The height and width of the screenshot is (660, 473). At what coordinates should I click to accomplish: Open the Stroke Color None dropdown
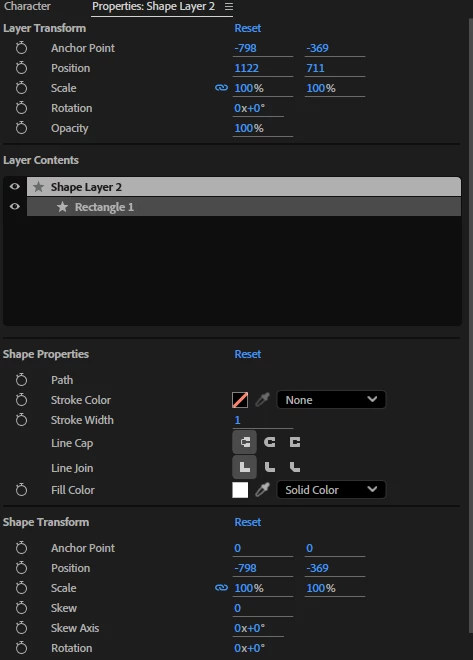pos(331,400)
